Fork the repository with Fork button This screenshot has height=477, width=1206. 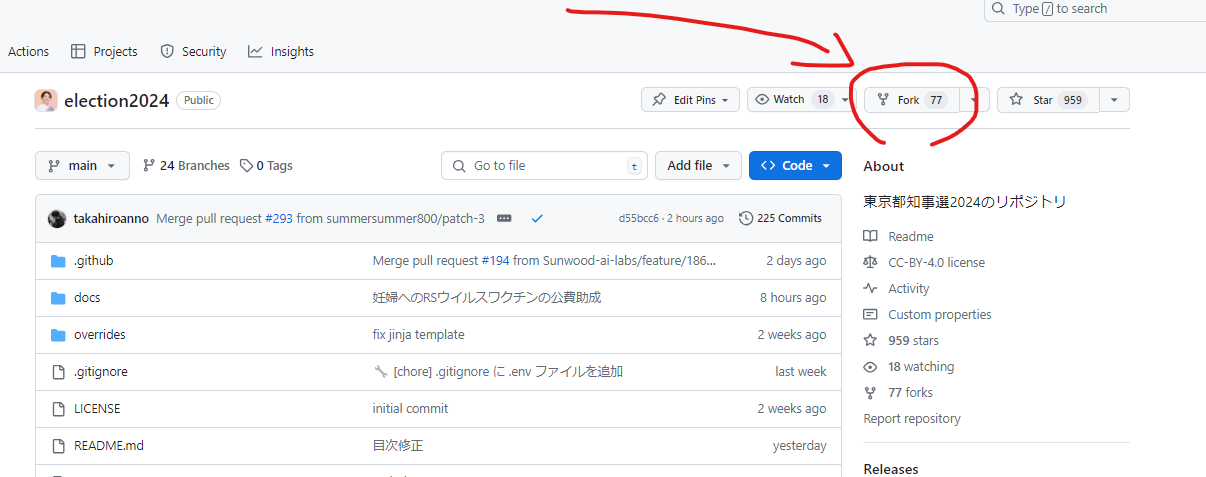coord(911,100)
